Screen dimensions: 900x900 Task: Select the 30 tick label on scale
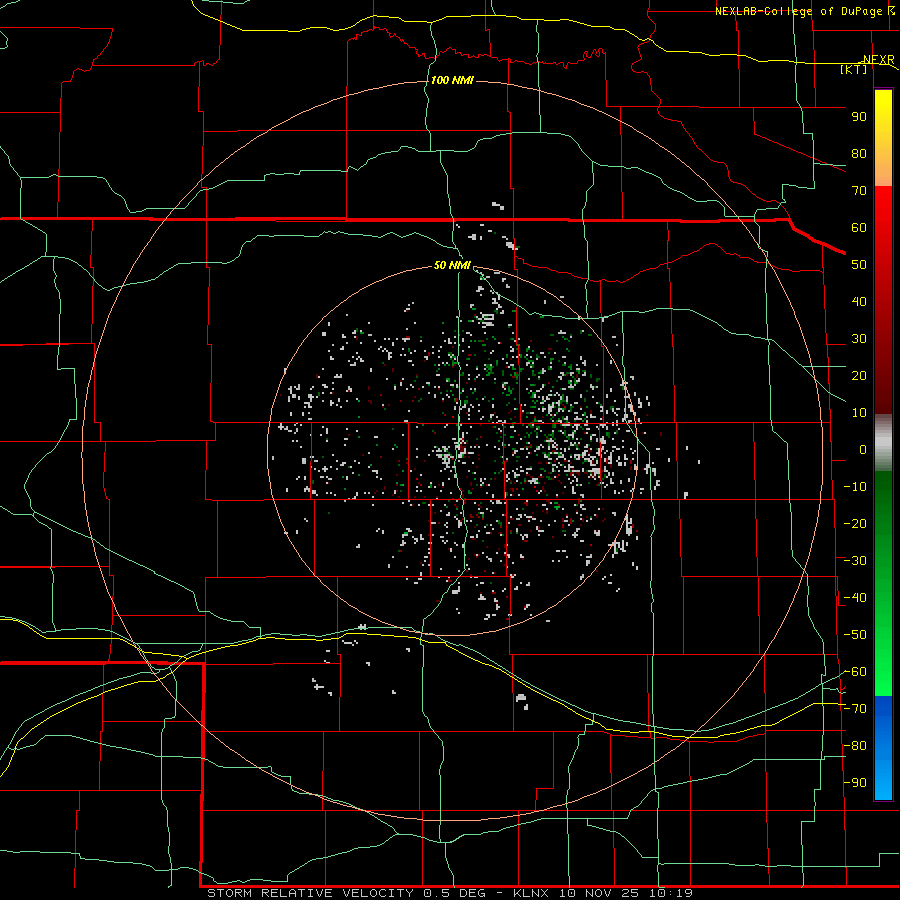coord(859,339)
